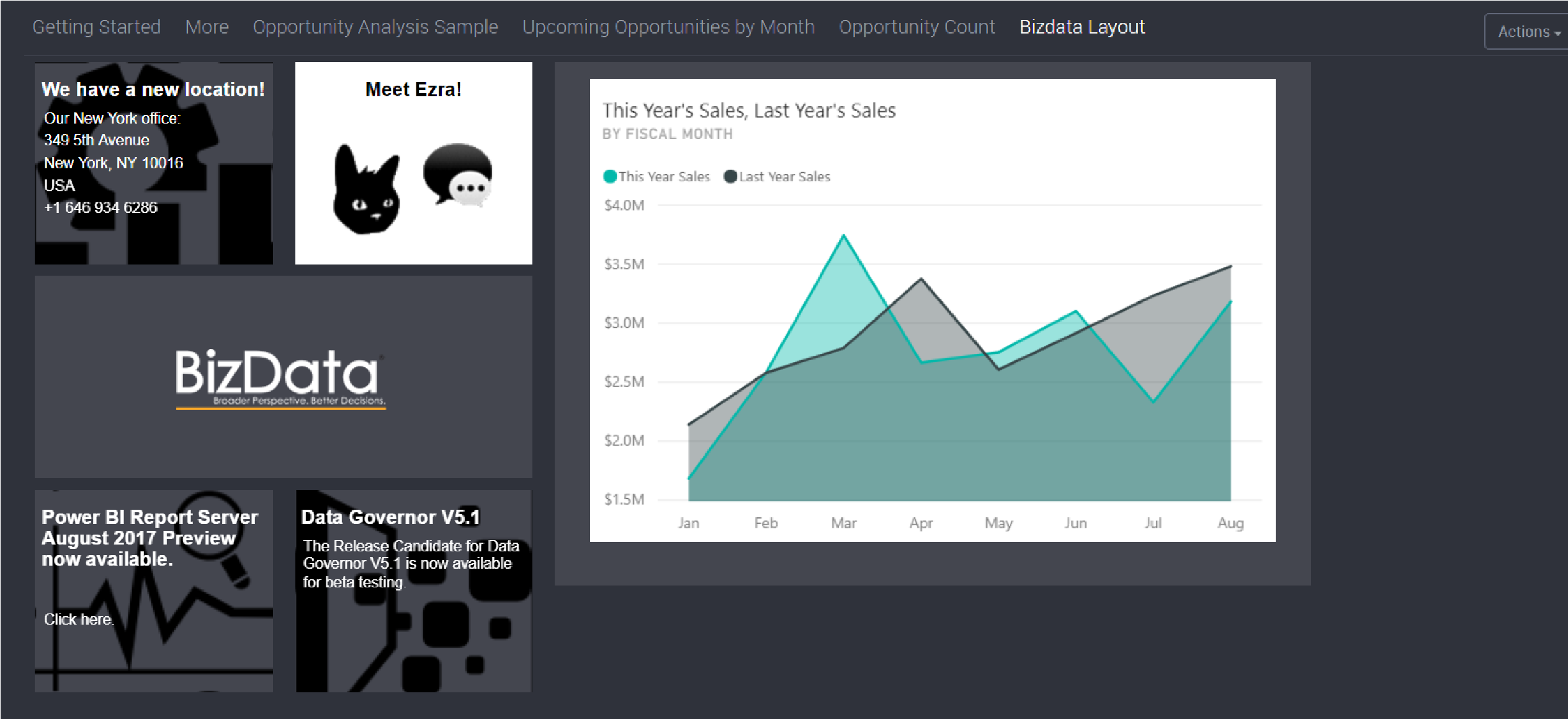The width and height of the screenshot is (1568, 719).
Task: Go to Upcoming Opportunities by Month tab
Action: 668,27
